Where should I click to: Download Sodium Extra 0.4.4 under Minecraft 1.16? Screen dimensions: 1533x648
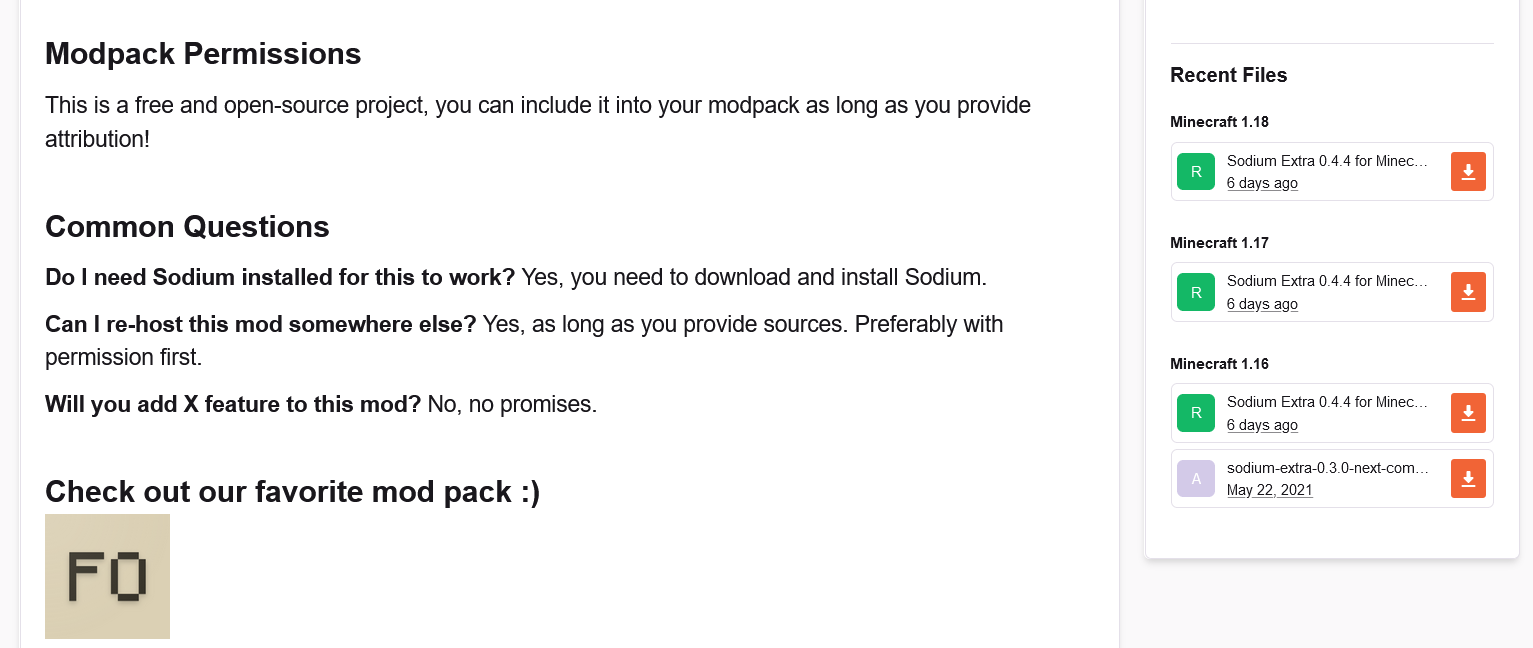click(x=1468, y=413)
